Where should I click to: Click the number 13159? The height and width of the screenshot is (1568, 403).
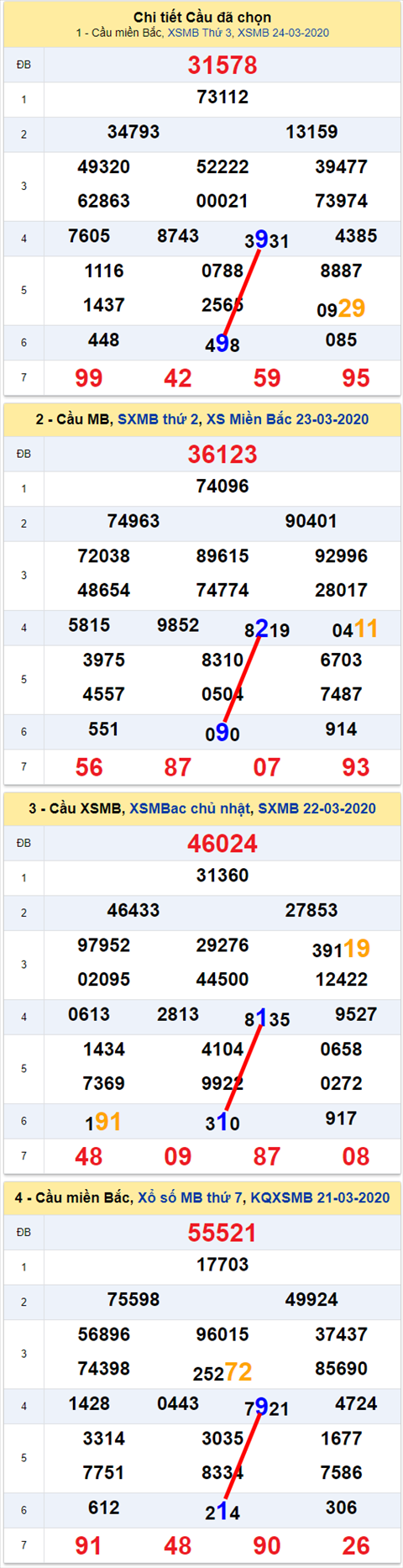click(311, 132)
